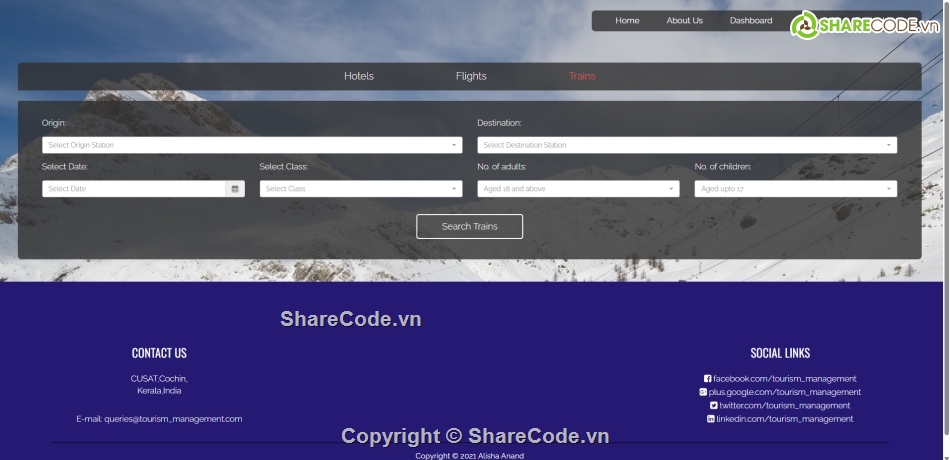Go to Home in the navigation bar
The image size is (950, 460).
627,21
